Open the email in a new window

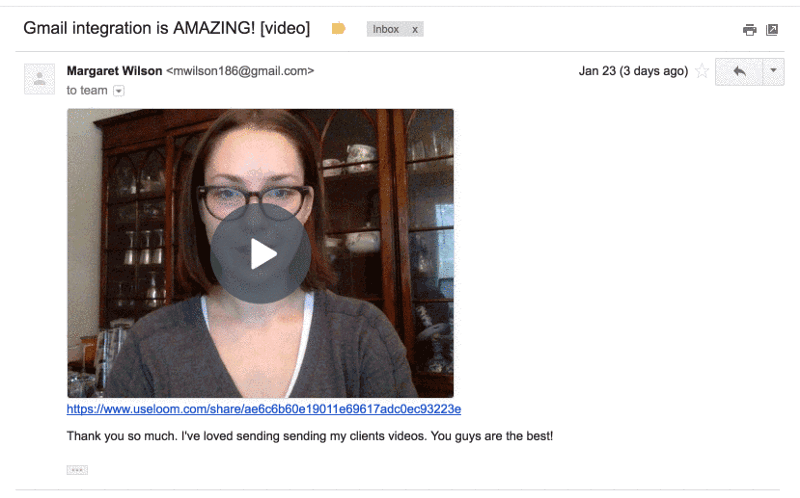tap(772, 30)
